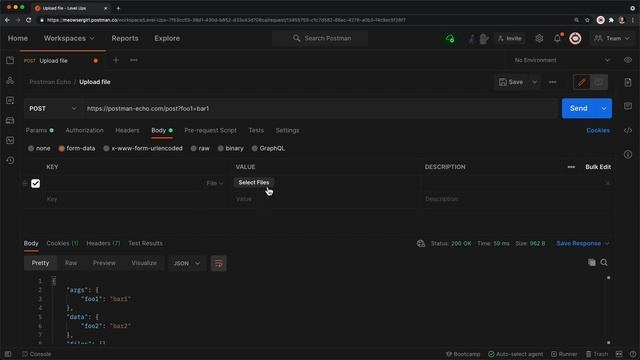
Task: Open the Environments sidebar icon
Action: (10, 100)
